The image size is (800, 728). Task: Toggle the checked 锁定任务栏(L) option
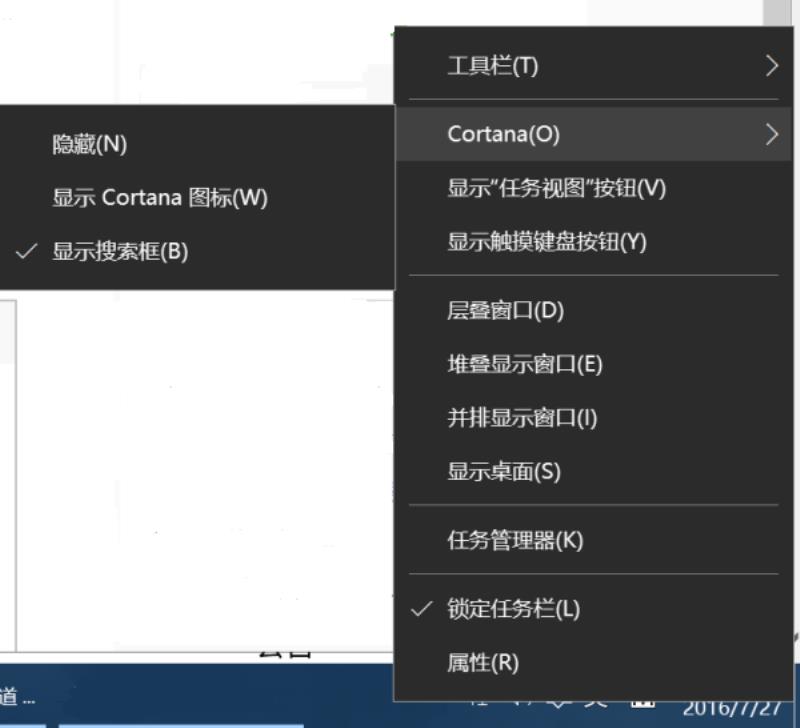pos(594,609)
